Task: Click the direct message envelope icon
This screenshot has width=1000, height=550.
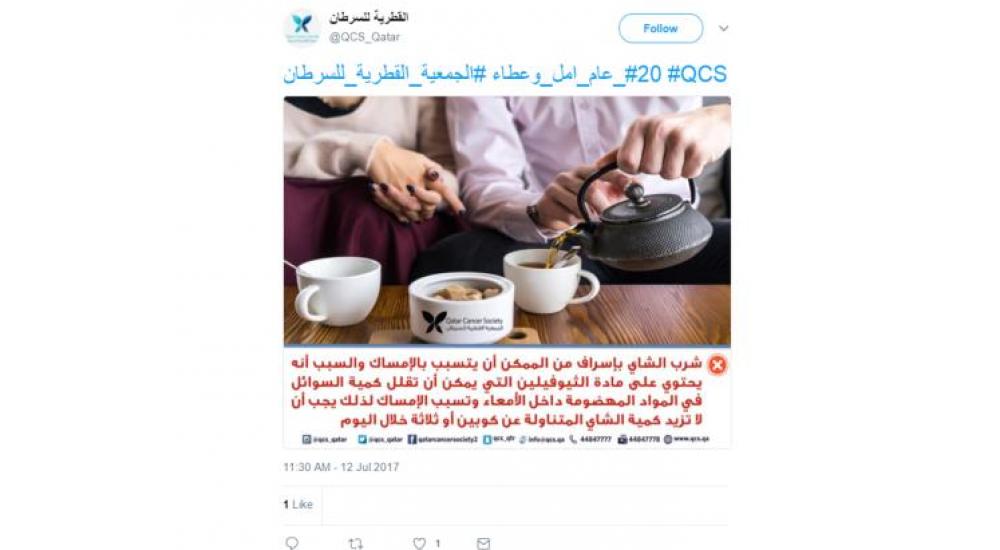Action: [483, 544]
